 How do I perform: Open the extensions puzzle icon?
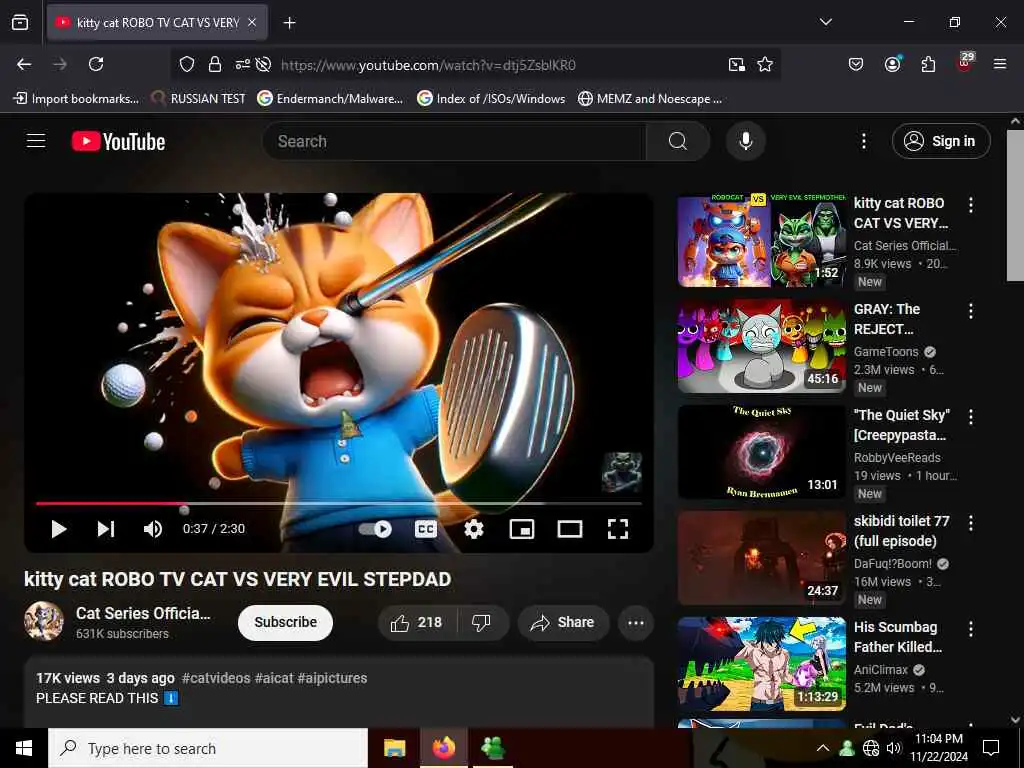pos(928,64)
